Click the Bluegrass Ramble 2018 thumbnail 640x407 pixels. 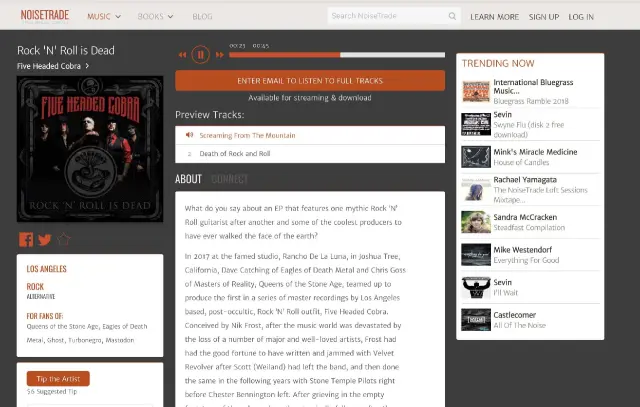pyautogui.click(x=476, y=91)
